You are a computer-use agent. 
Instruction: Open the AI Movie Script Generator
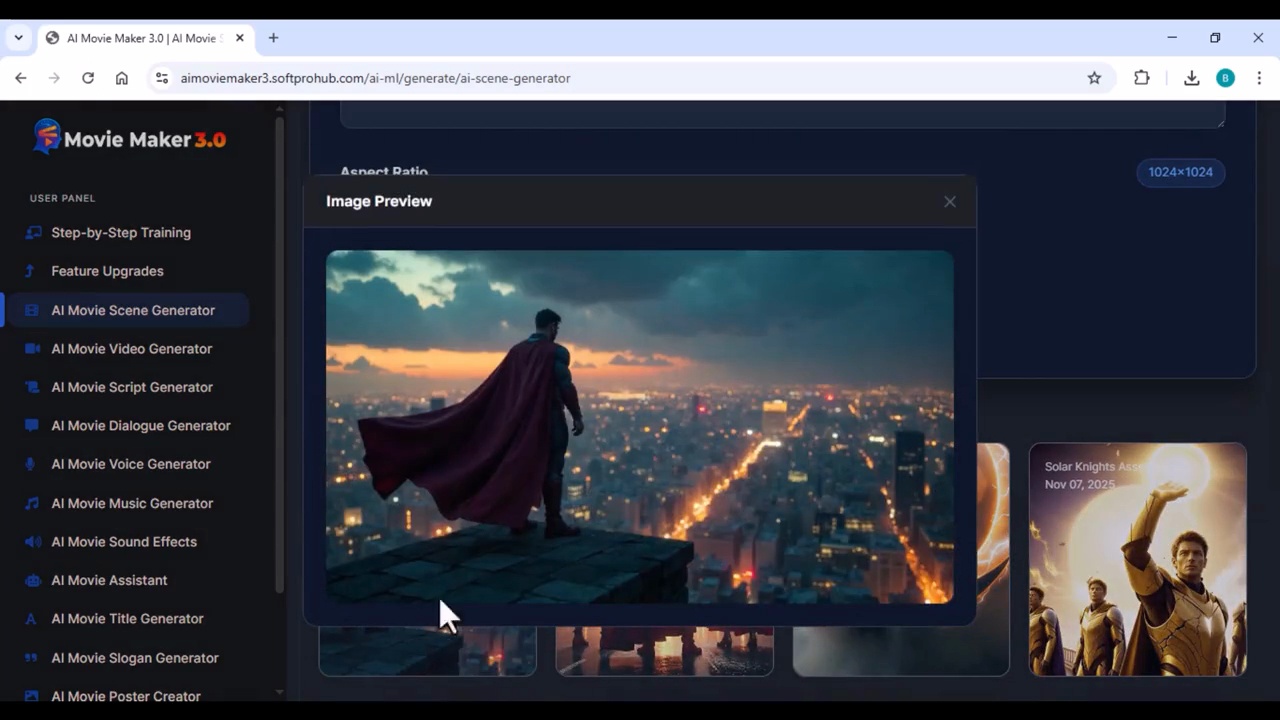tap(132, 387)
